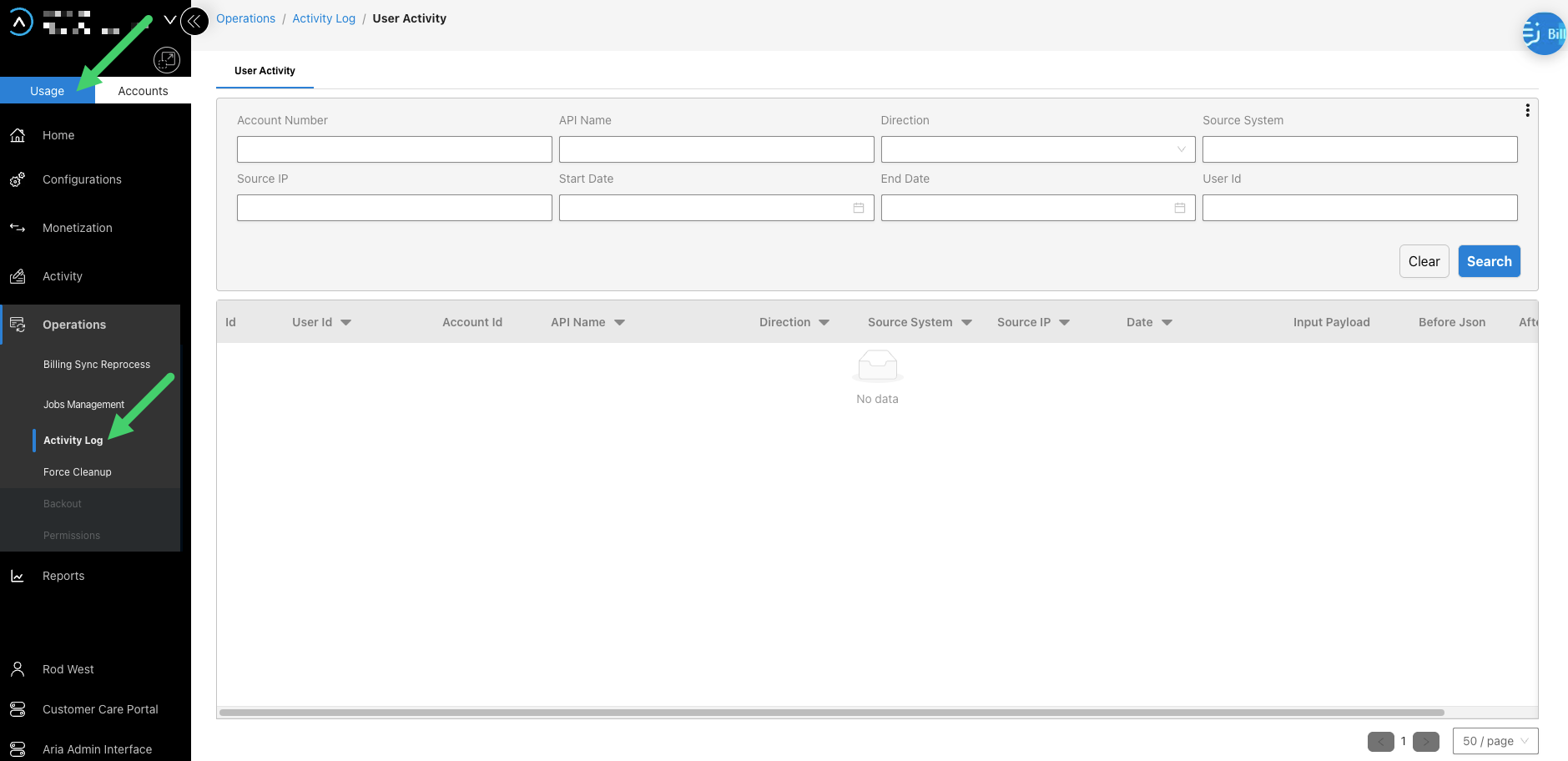Click the Activity pencil icon
1568x761 pixels.
(x=18, y=276)
